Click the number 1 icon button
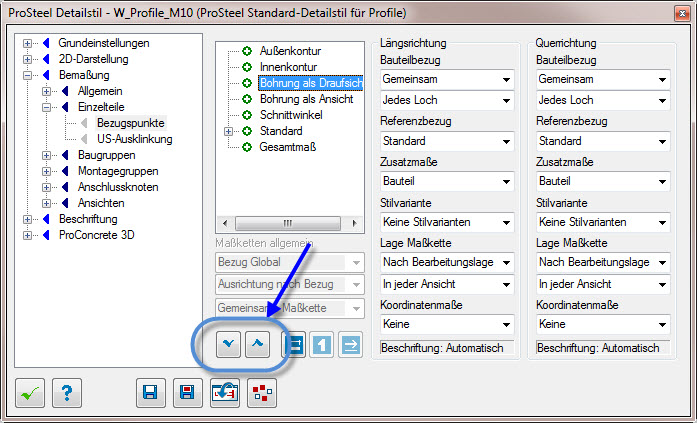The height and width of the screenshot is (423, 697). click(x=322, y=344)
